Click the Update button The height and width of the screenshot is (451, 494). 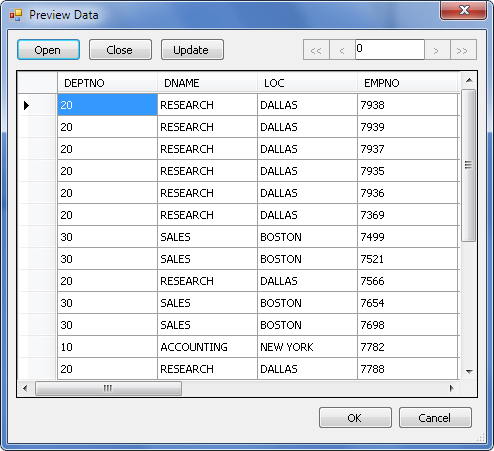coord(192,50)
